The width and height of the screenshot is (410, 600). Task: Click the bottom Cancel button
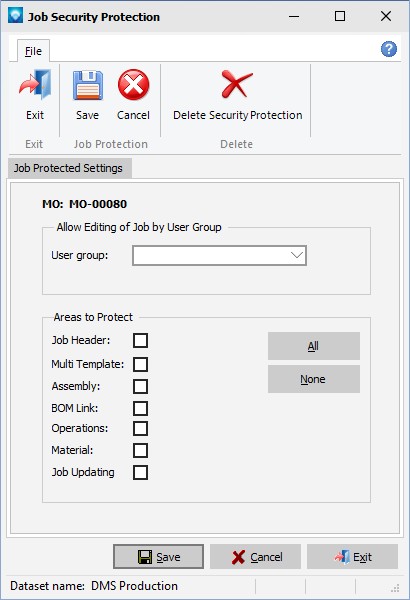pos(255,557)
